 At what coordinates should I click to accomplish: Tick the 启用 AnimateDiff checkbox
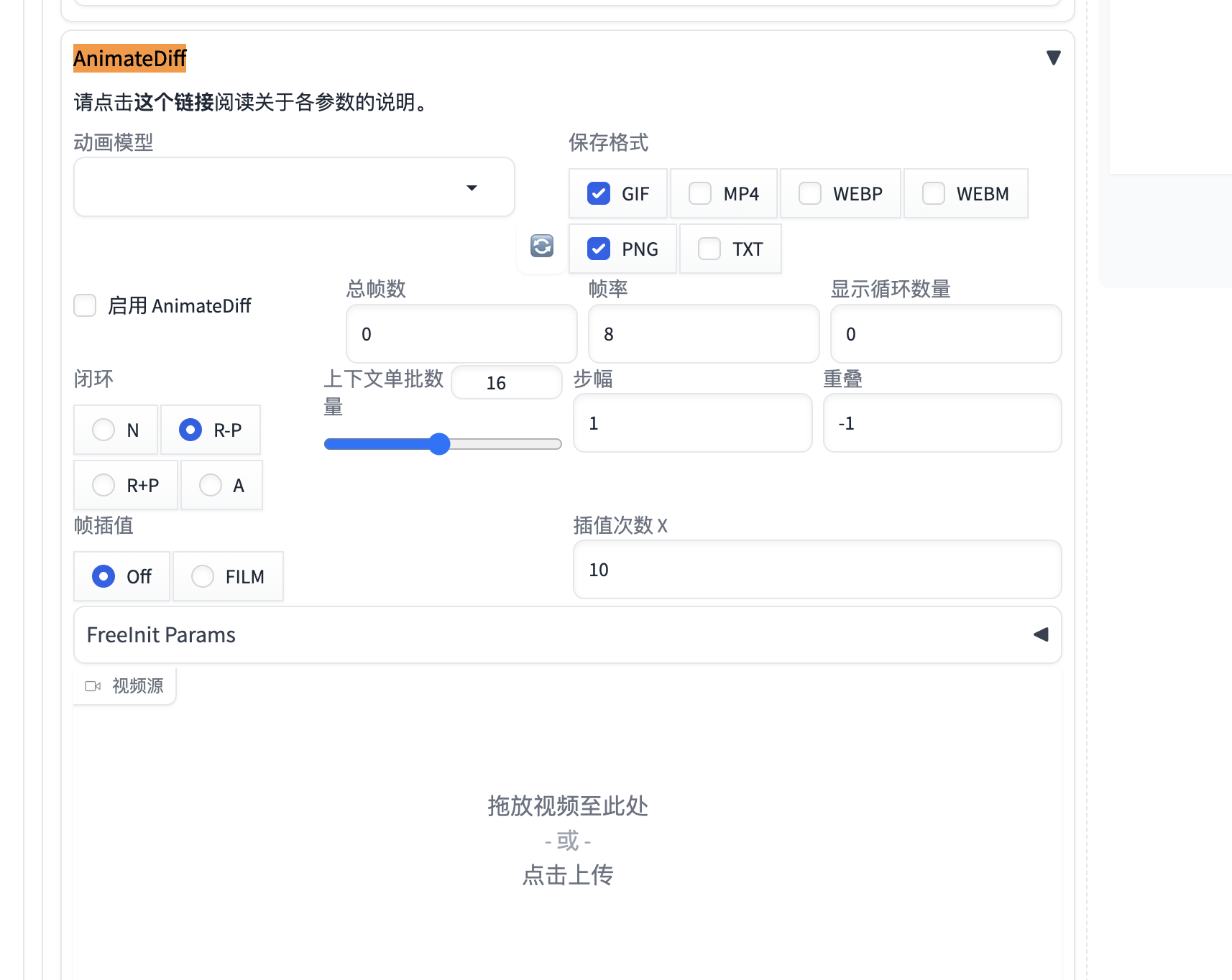coord(85,305)
